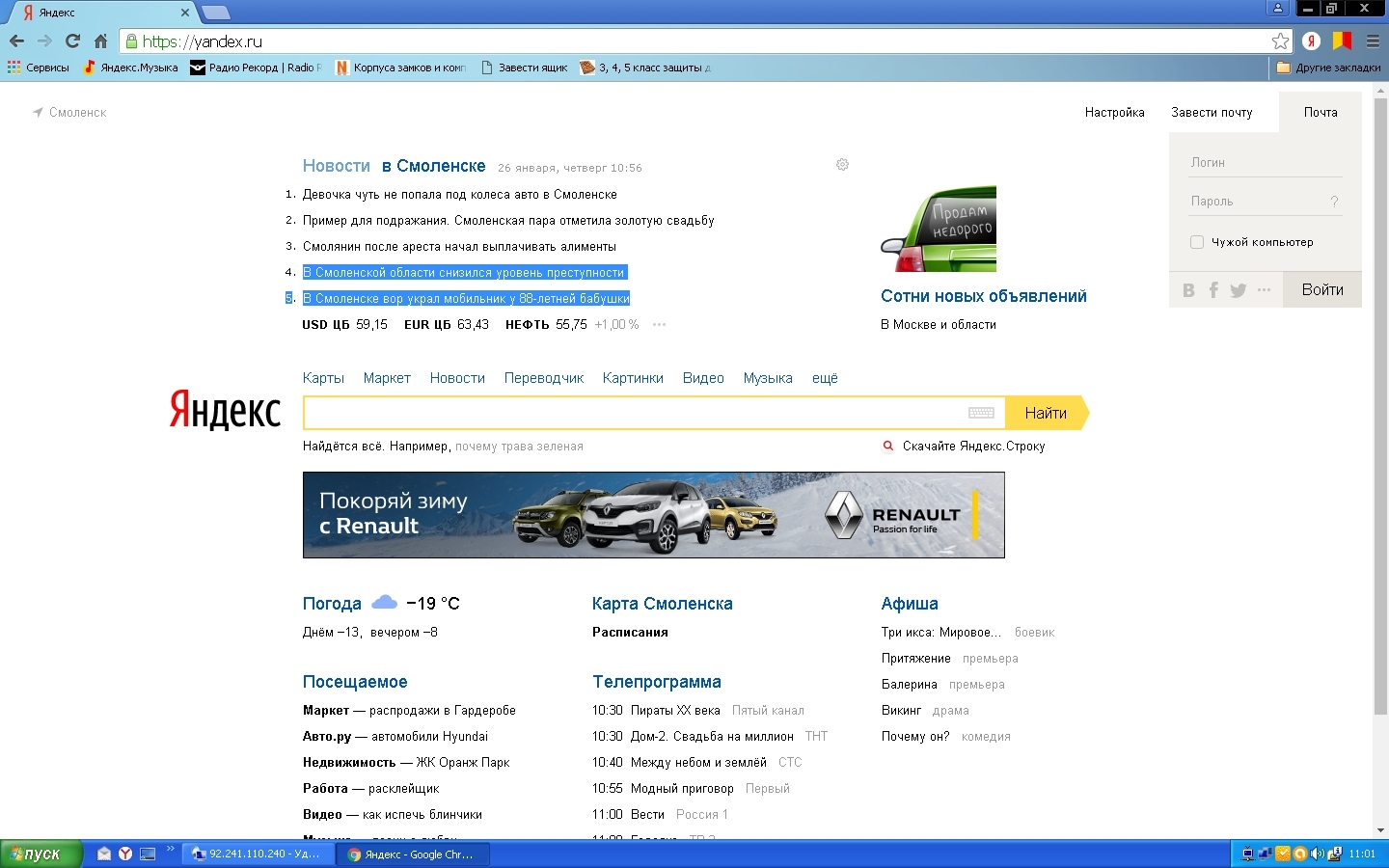Open the virtual keyboard in search field
This screenshot has width=1389, height=868.
tap(981, 413)
